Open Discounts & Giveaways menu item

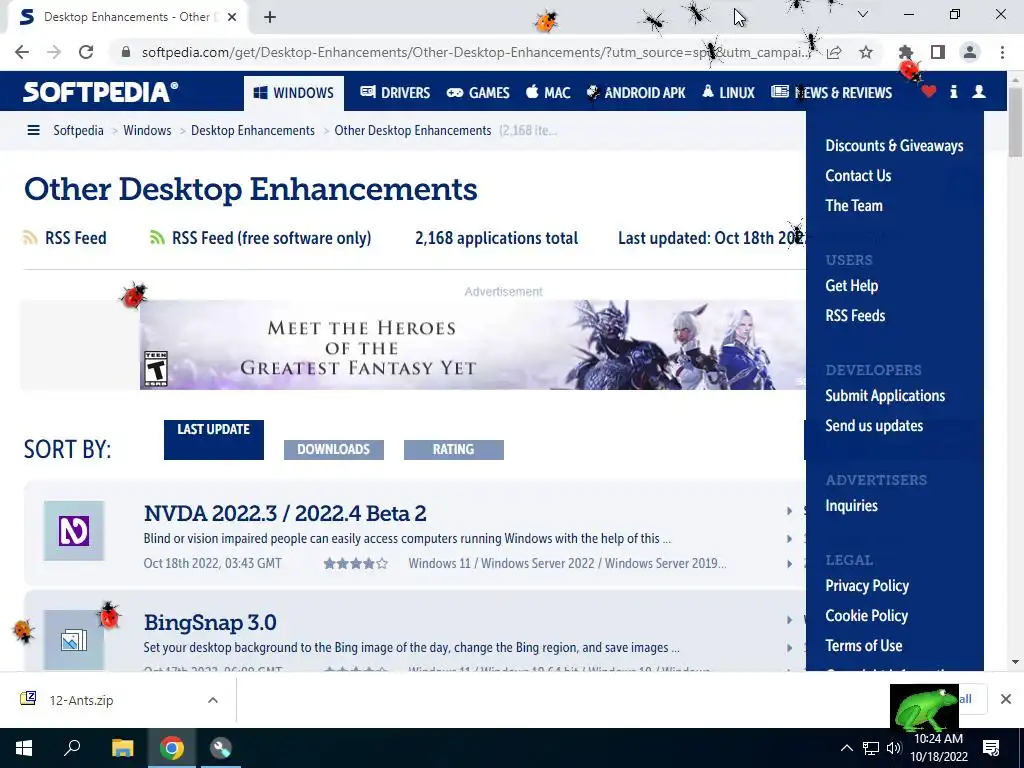[894, 146]
